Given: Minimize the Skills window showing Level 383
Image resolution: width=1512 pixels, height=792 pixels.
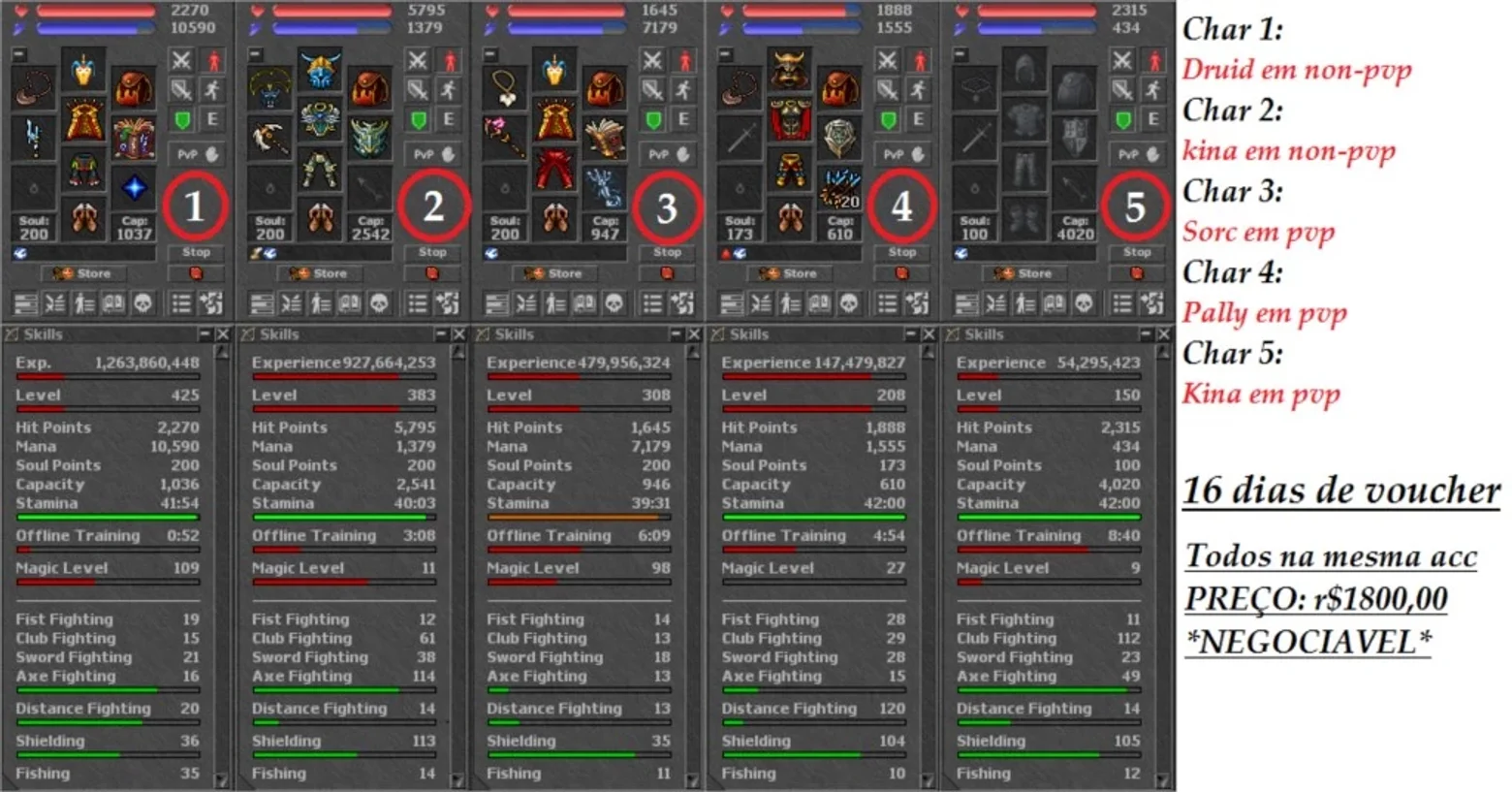Looking at the screenshot, I should [442, 333].
